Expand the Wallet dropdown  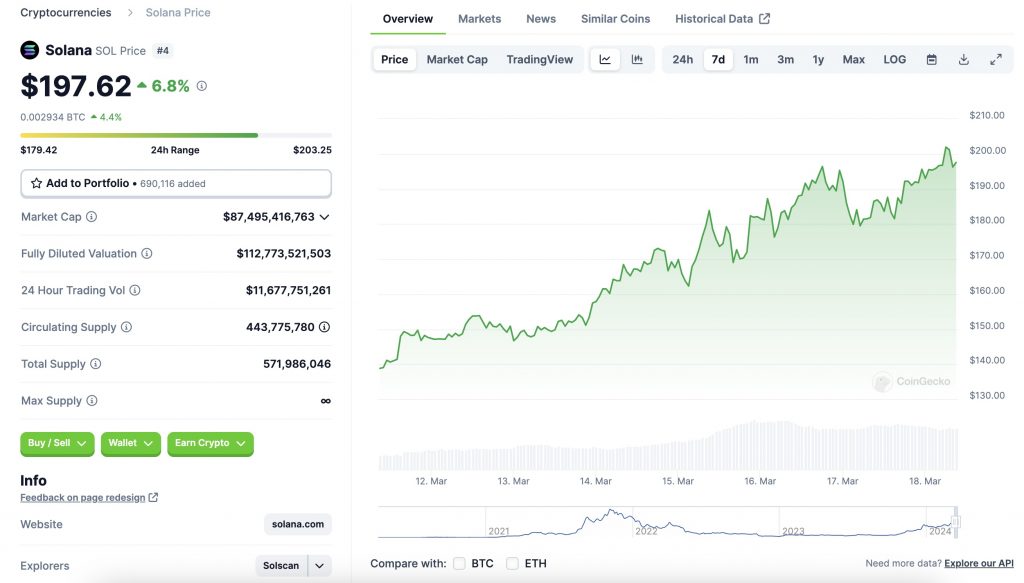[131, 443]
